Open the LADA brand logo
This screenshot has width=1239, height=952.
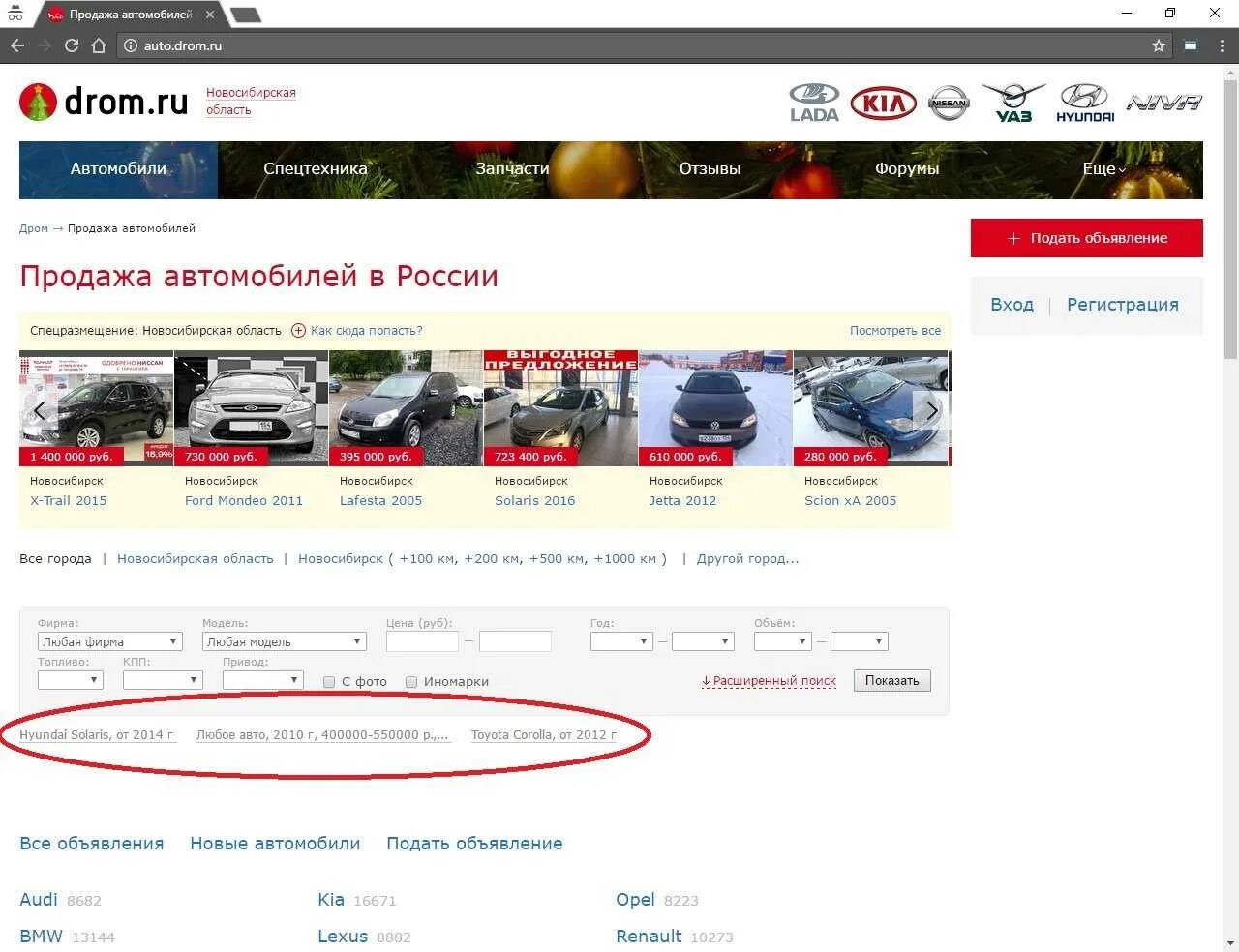(x=814, y=102)
